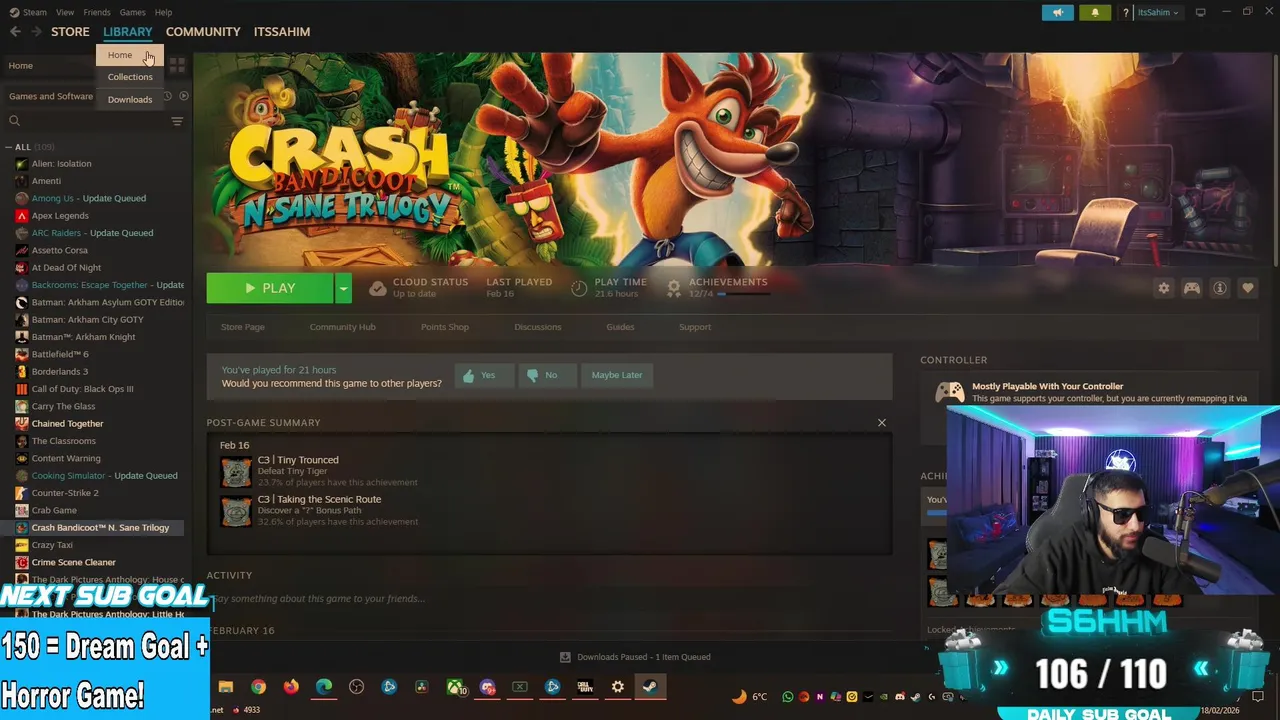Click the achievements trophy icon
Image resolution: width=1280 pixels, height=720 pixels.
coord(674,288)
